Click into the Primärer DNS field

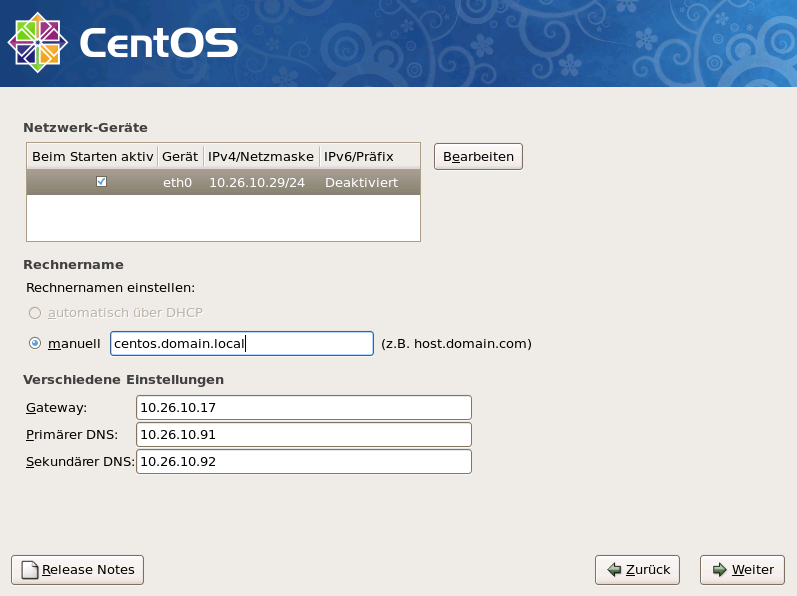[303, 434]
